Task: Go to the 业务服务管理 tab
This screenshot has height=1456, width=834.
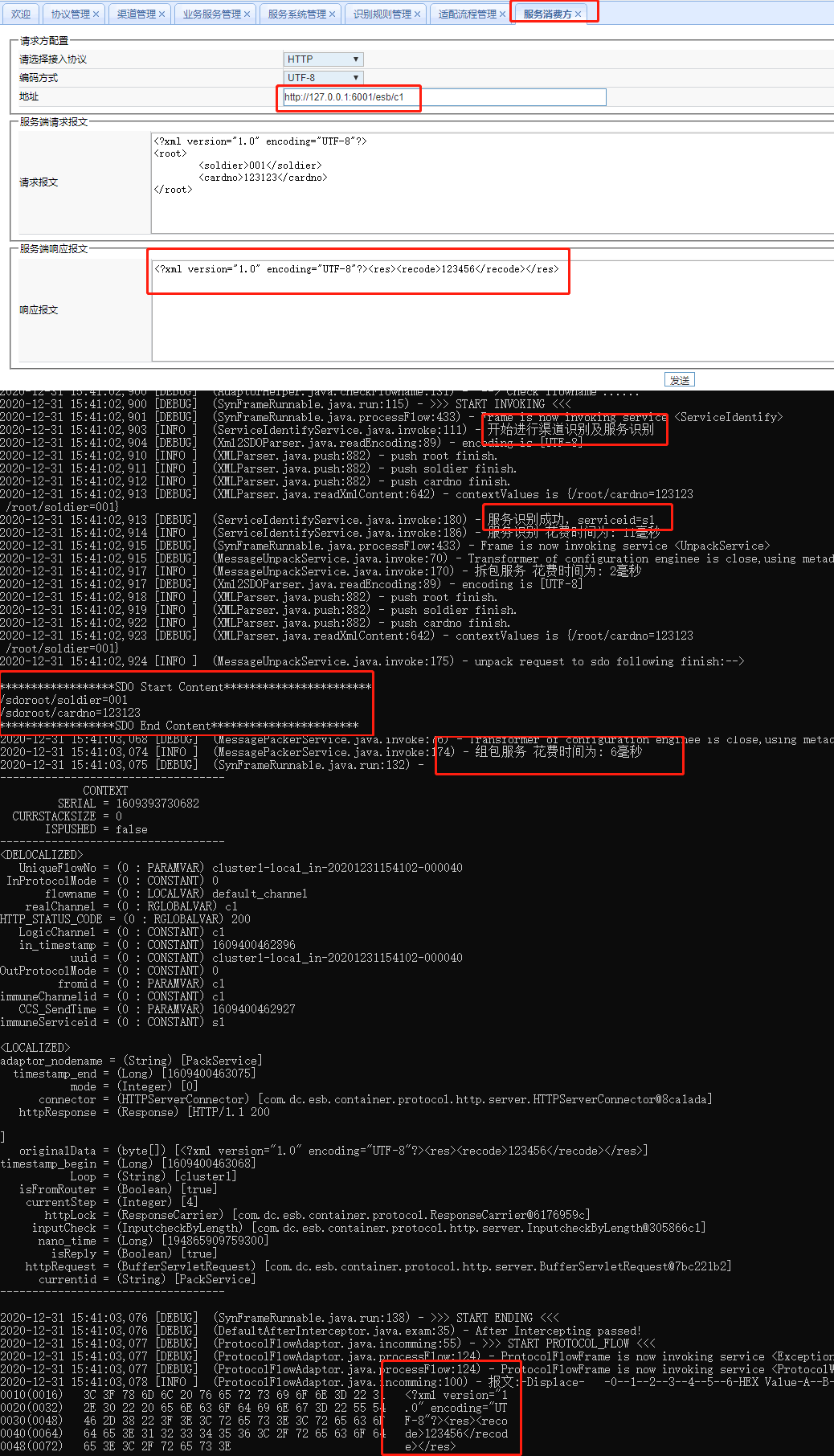Action: tap(211, 14)
